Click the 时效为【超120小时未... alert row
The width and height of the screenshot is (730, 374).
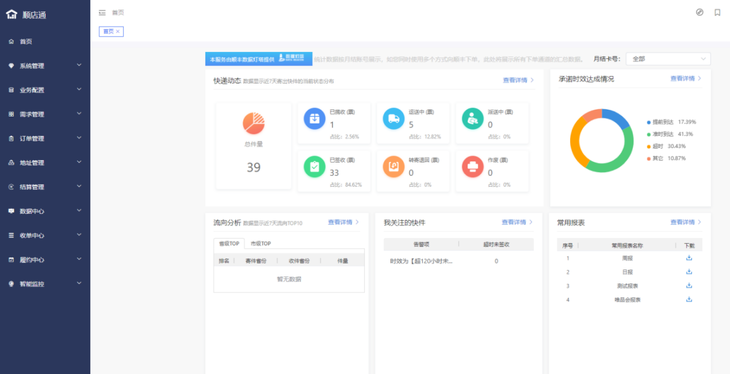tap(459, 261)
